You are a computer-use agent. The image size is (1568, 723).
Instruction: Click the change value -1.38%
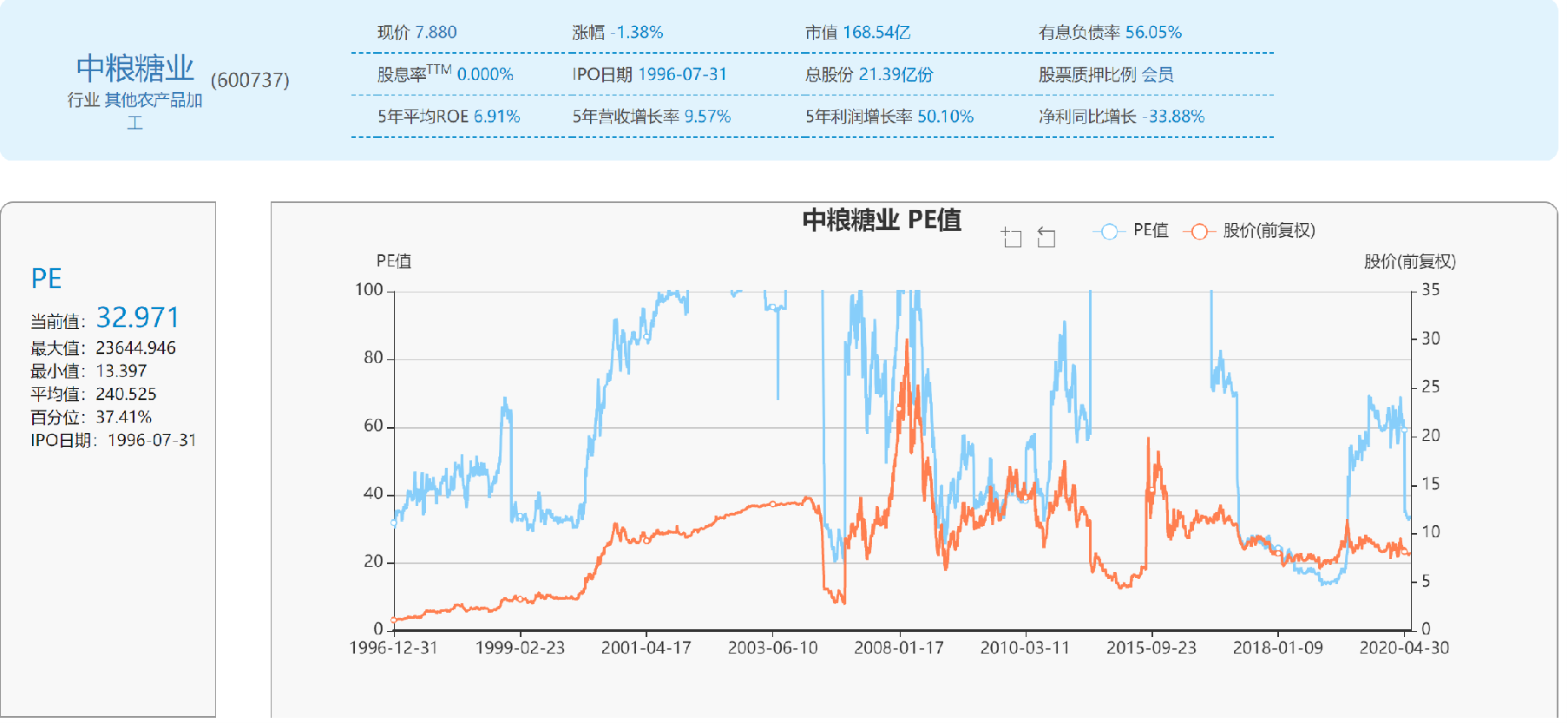coord(637,33)
